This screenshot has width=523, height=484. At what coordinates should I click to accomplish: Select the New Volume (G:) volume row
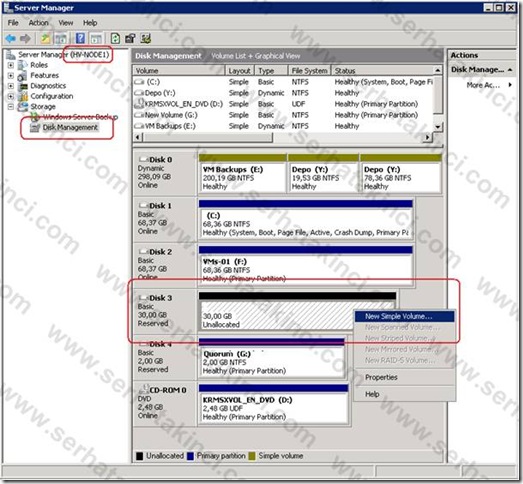[284, 115]
